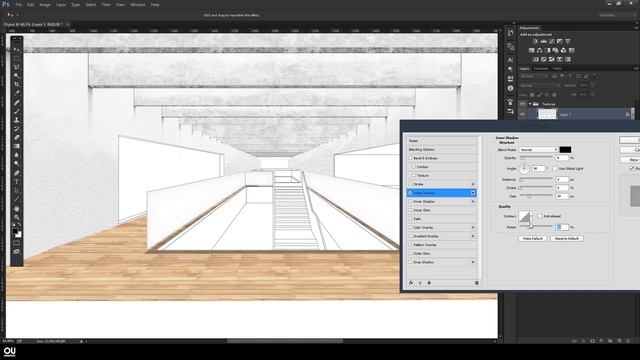The image size is (640, 360).
Task: Click the plus button on Color Overlay row
Action: [473, 227]
